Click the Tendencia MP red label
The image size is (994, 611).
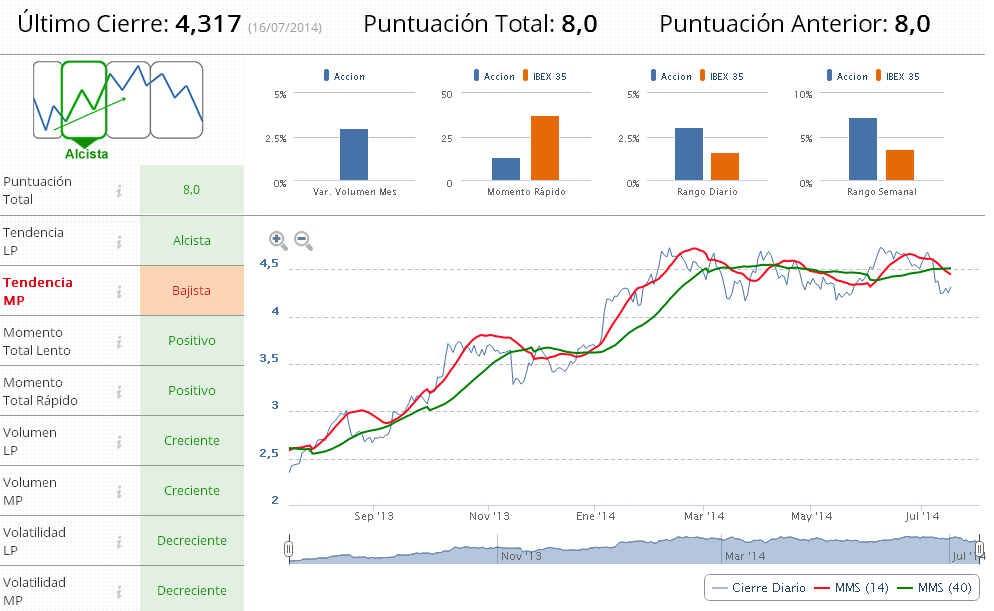[x=37, y=292]
